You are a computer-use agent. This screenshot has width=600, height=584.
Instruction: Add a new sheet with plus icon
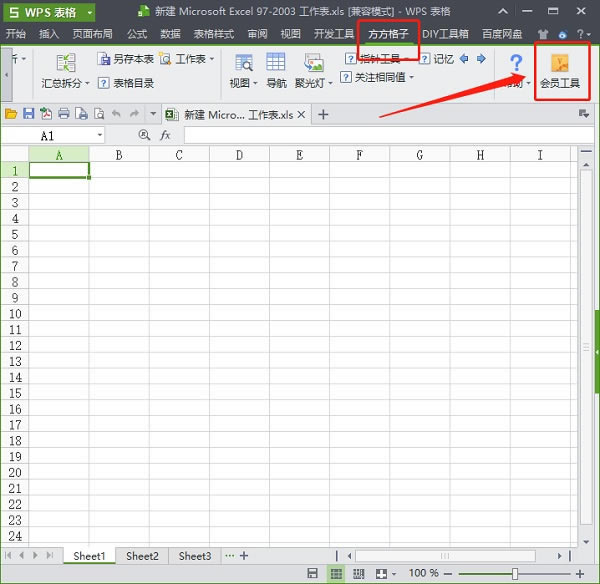(x=243, y=556)
